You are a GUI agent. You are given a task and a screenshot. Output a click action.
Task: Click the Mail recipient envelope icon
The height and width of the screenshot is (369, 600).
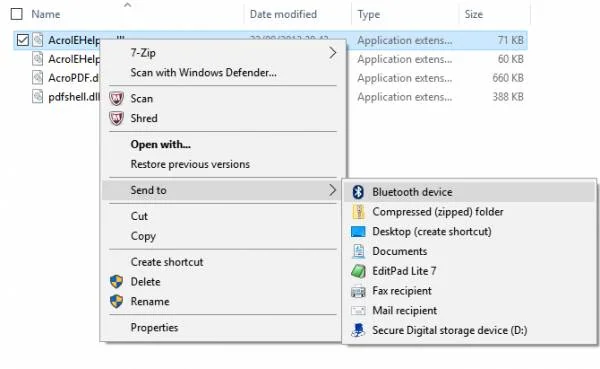[x=358, y=310]
